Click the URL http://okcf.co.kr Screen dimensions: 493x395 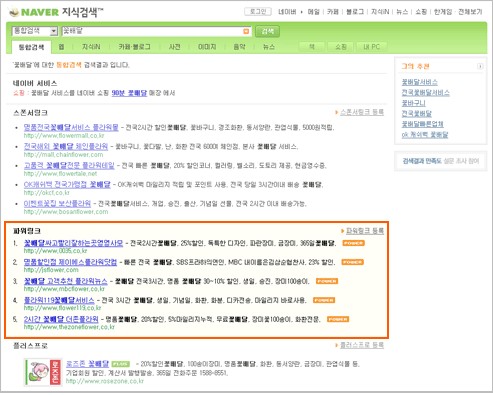pyautogui.click(x=47, y=193)
